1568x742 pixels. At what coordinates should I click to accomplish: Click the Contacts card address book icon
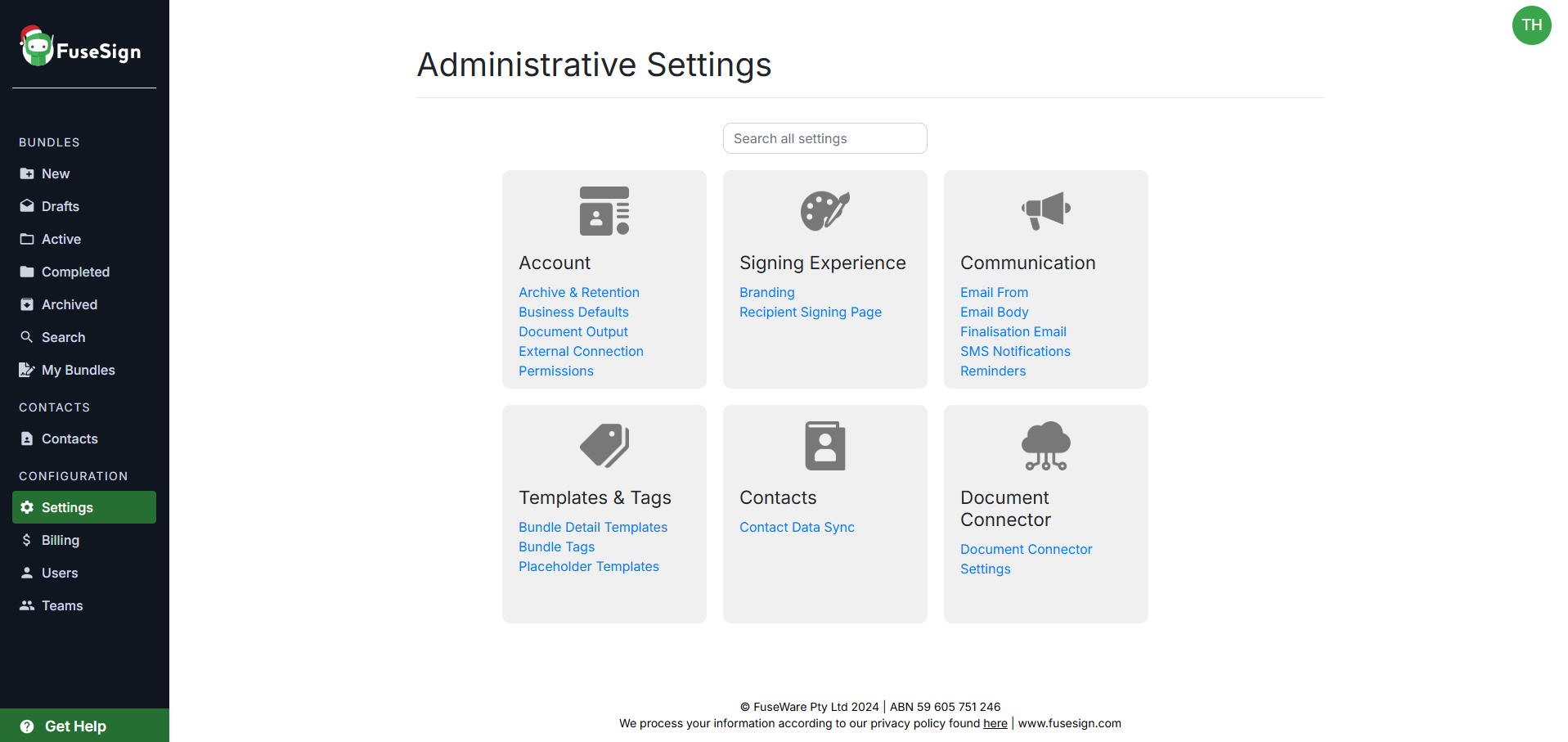[x=825, y=446]
